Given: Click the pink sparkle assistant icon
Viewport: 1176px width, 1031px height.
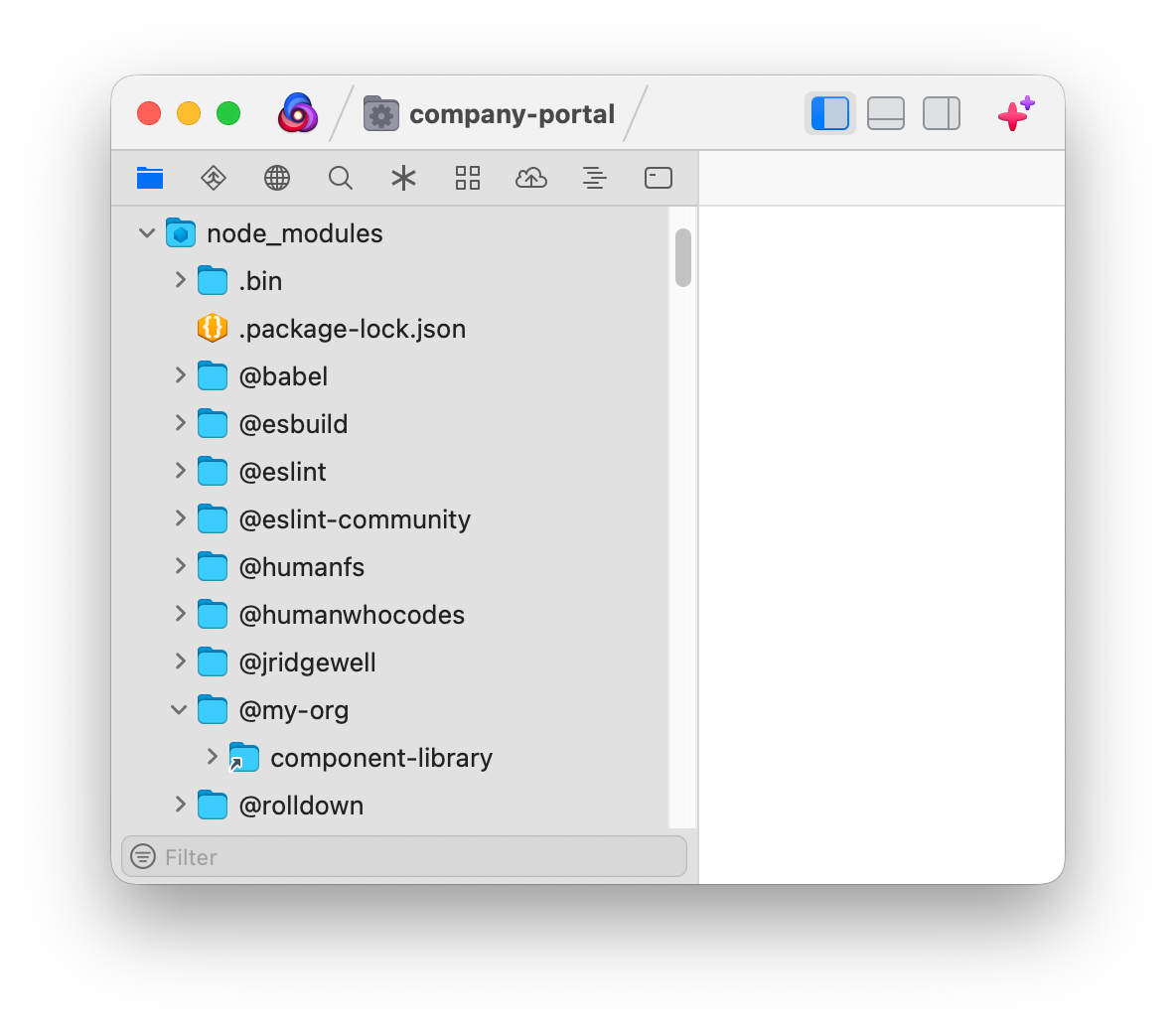Looking at the screenshot, I should [1015, 114].
